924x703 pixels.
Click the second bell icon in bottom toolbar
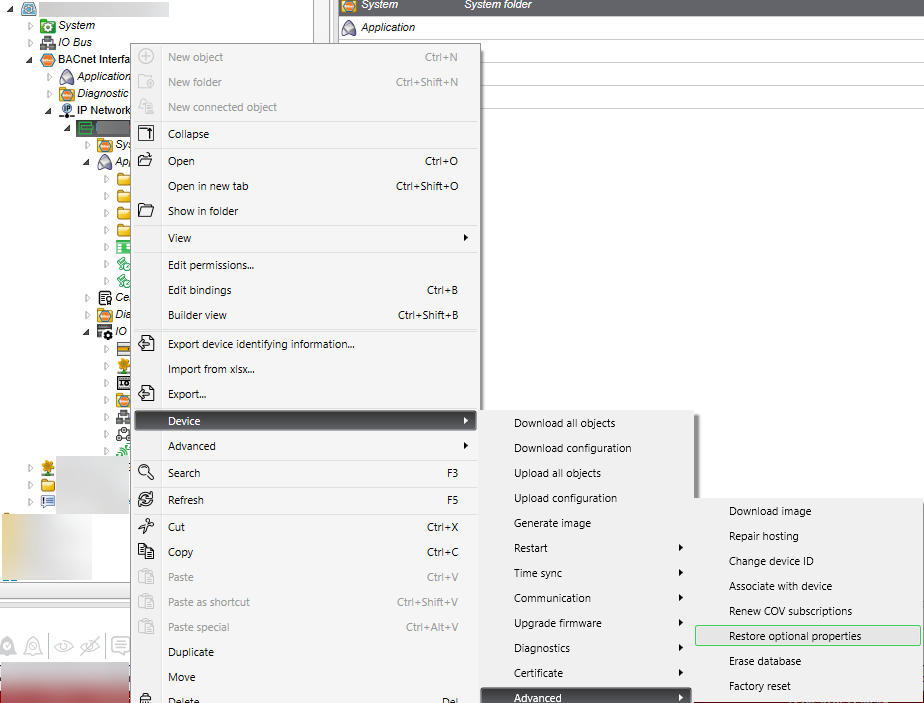(33, 646)
